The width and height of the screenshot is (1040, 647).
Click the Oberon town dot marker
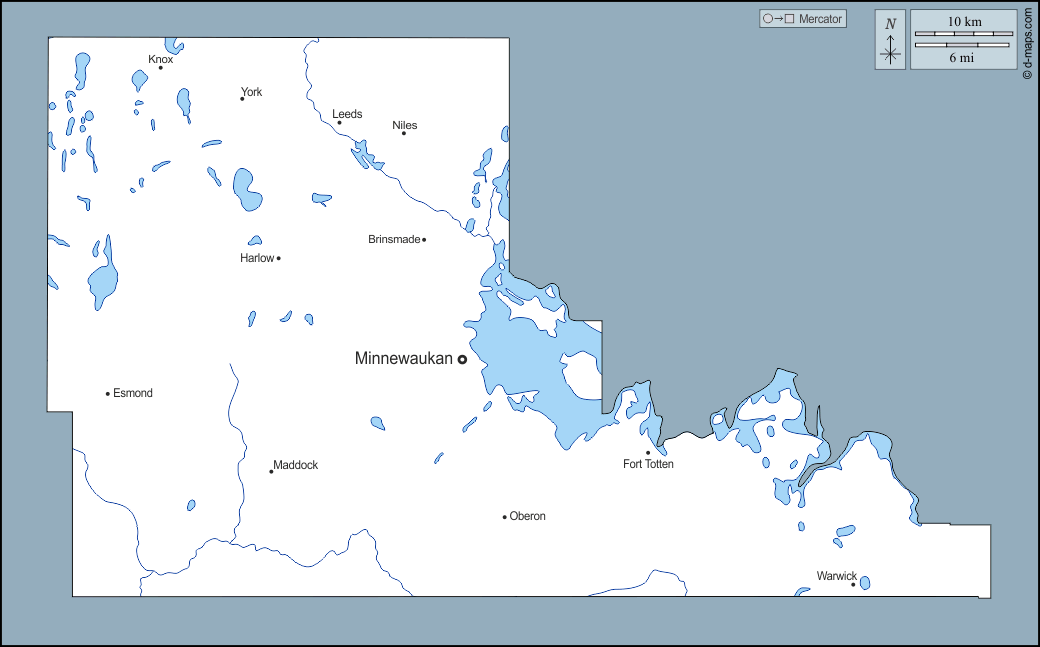point(504,517)
